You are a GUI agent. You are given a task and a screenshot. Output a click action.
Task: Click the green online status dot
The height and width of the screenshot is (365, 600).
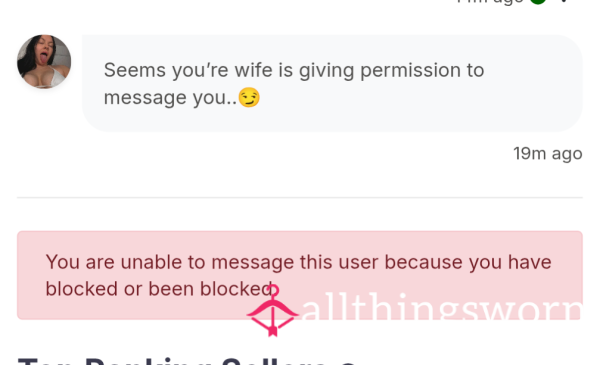click(x=538, y=1)
